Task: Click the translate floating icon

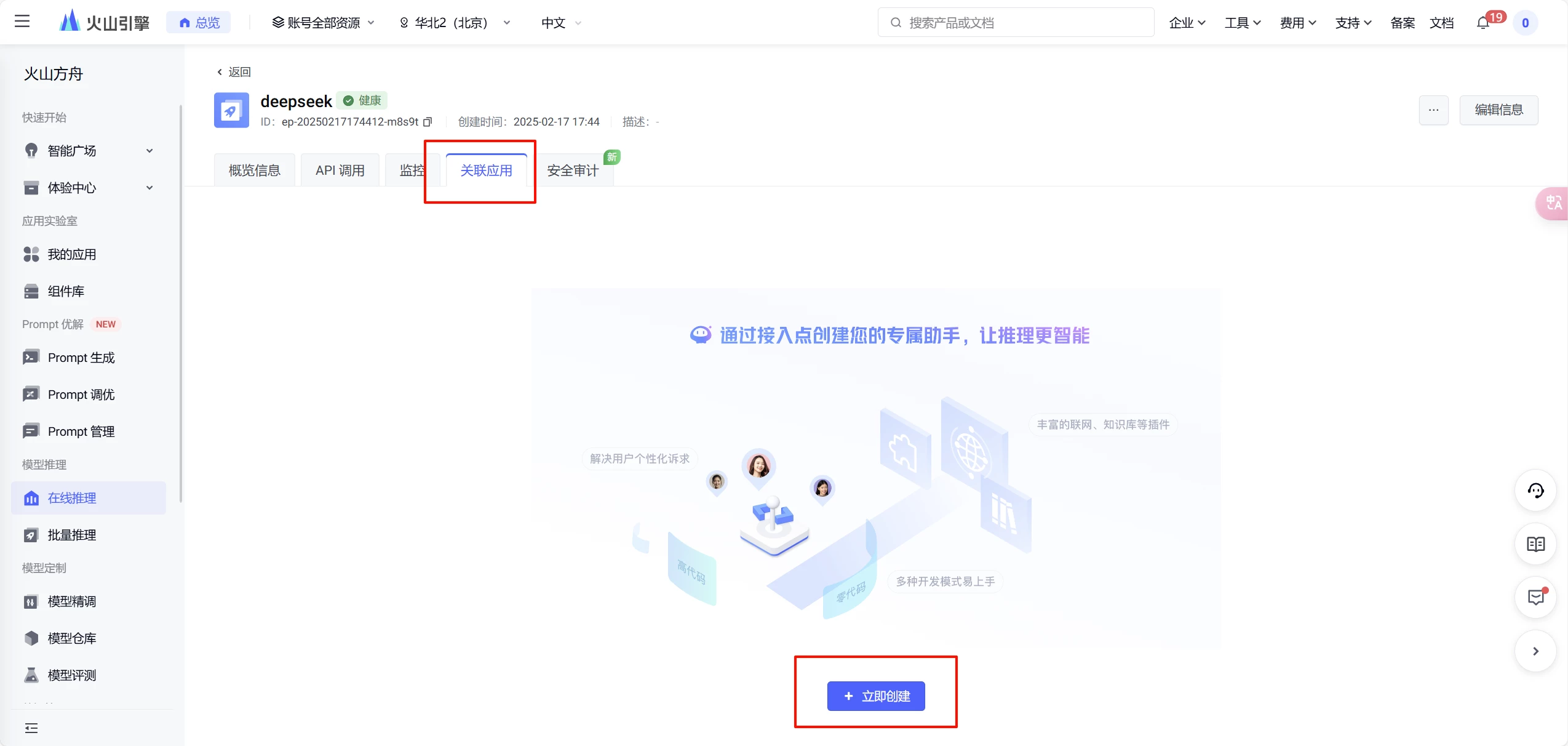Action: point(1553,203)
